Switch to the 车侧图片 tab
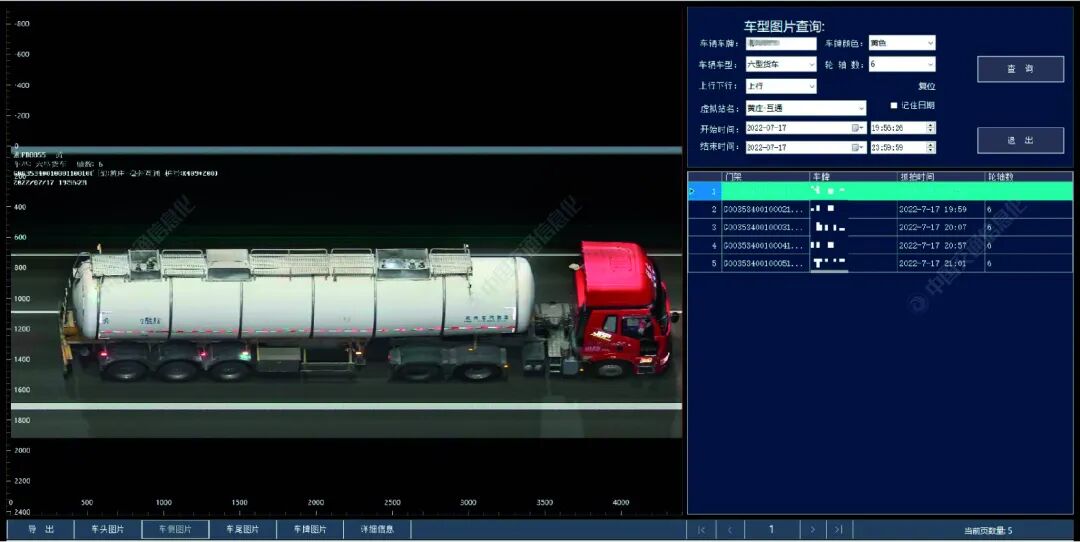The image size is (1080, 542). click(x=175, y=530)
